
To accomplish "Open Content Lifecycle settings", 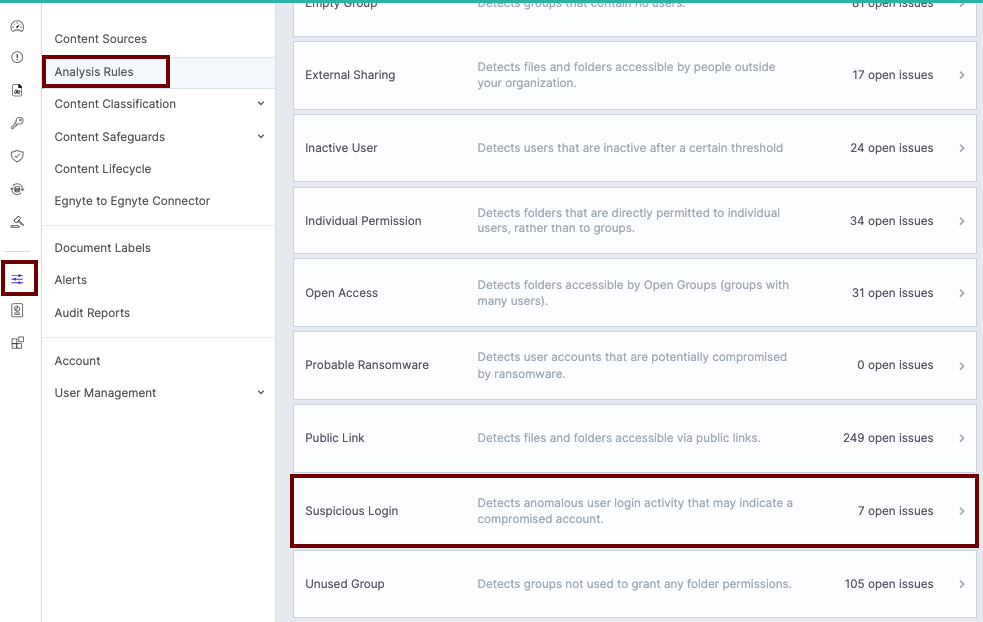I will tap(103, 169).
